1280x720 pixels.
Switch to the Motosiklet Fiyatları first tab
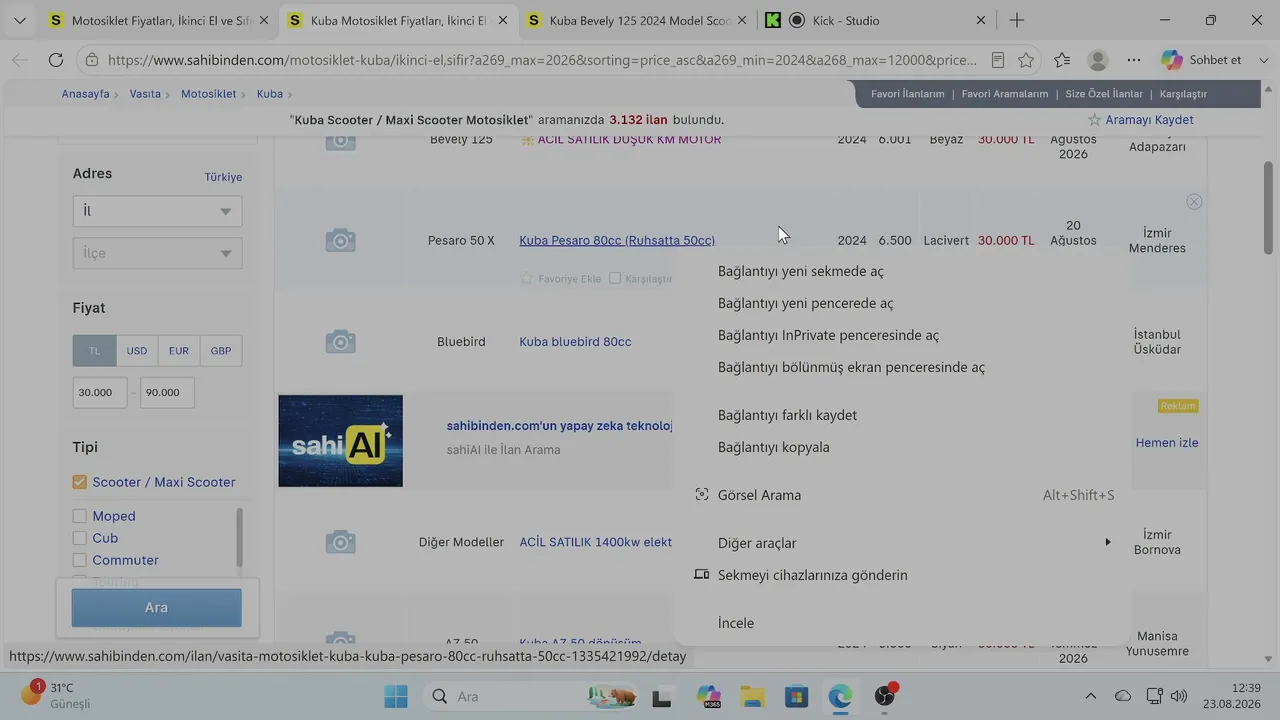point(159,20)
